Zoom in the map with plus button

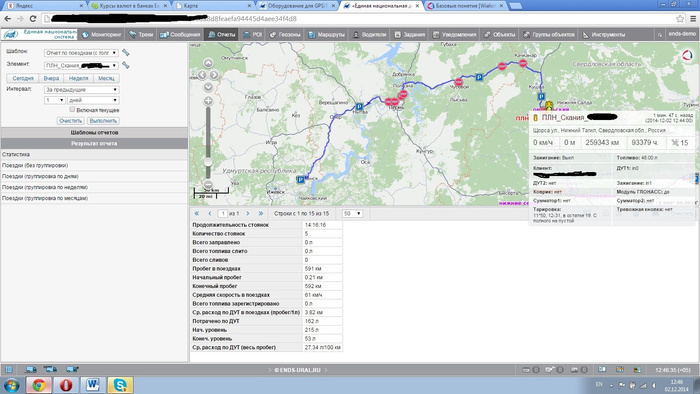[208, 101]
